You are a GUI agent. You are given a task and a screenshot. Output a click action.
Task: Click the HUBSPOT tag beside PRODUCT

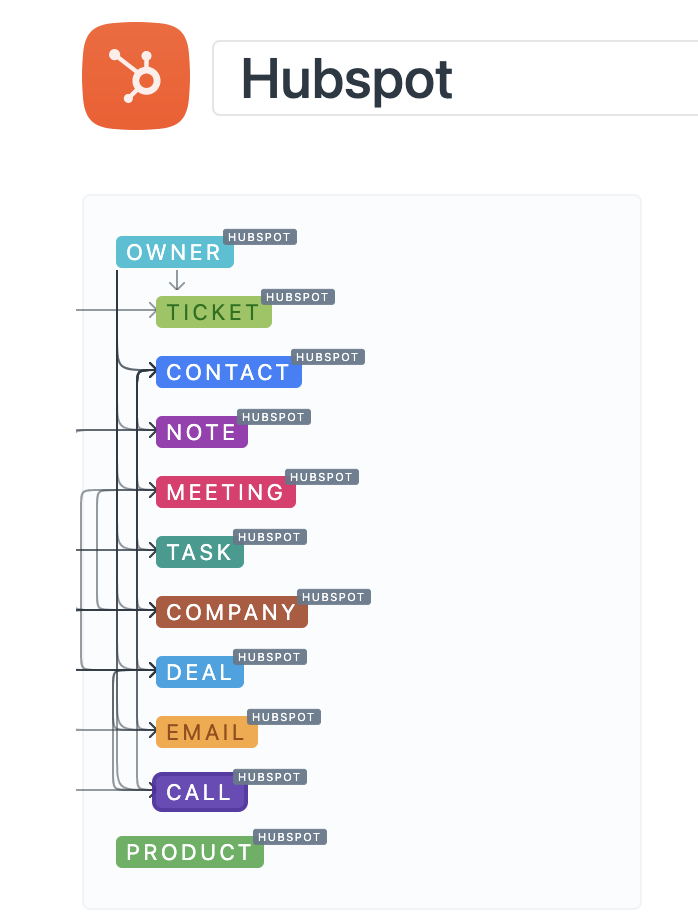[290, 837]
